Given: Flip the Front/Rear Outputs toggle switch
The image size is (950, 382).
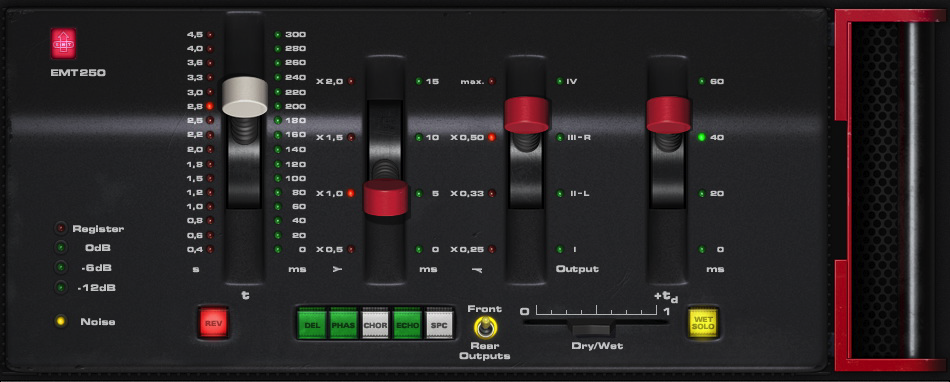Looking at the screenshot, I should [484, 328].
